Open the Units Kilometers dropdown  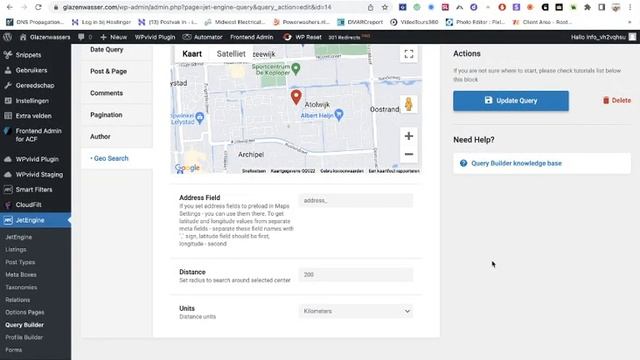(x=356, y=311)
